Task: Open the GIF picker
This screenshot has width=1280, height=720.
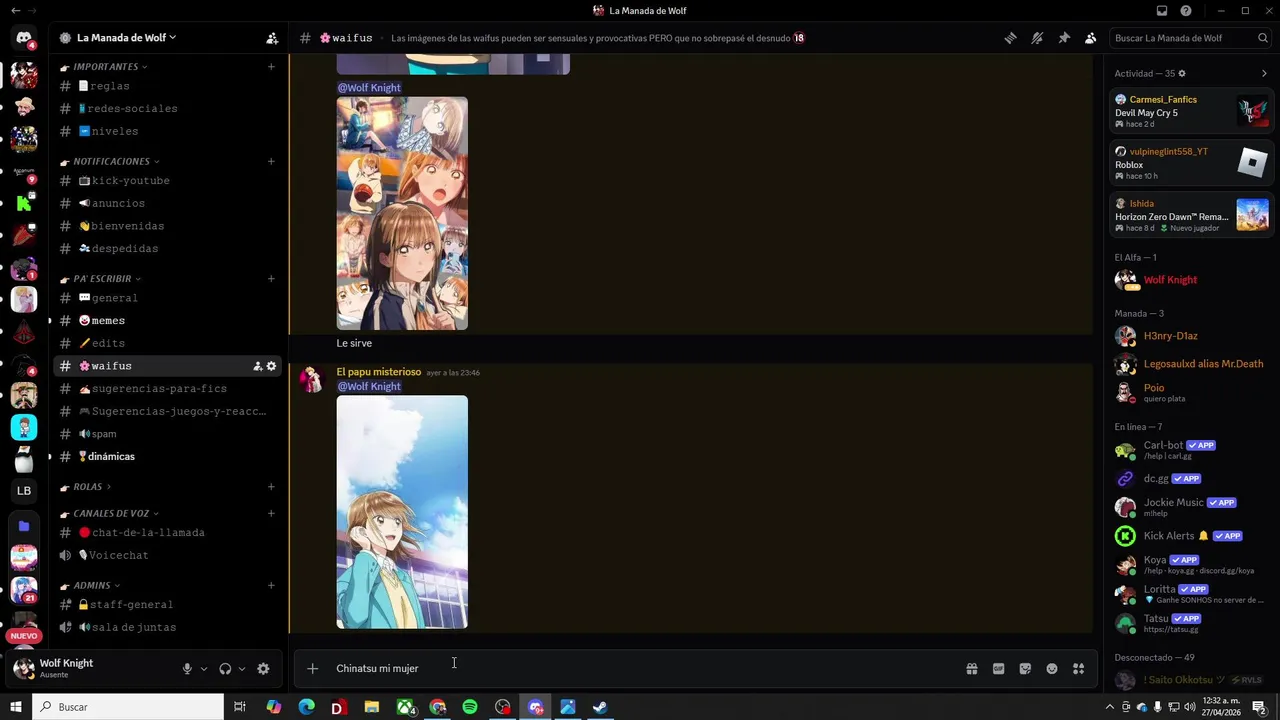Action: [998, 668]
